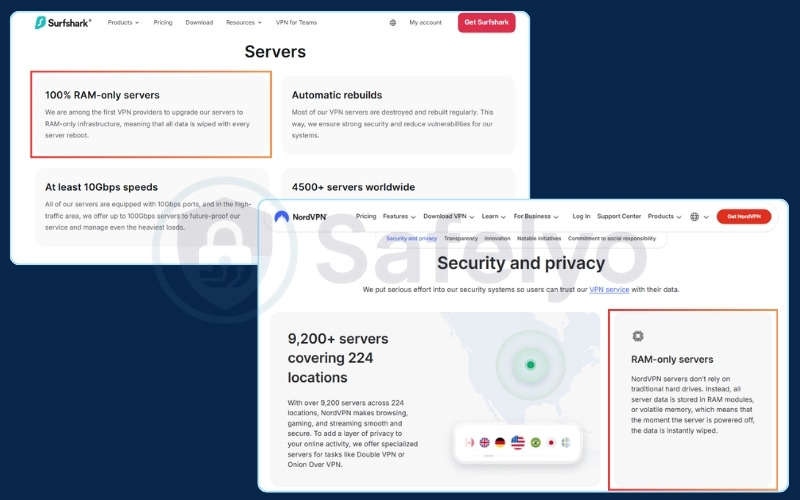Click the Servers page heading
The height and width of the screenshot is (500, 800).
[275, 52]
